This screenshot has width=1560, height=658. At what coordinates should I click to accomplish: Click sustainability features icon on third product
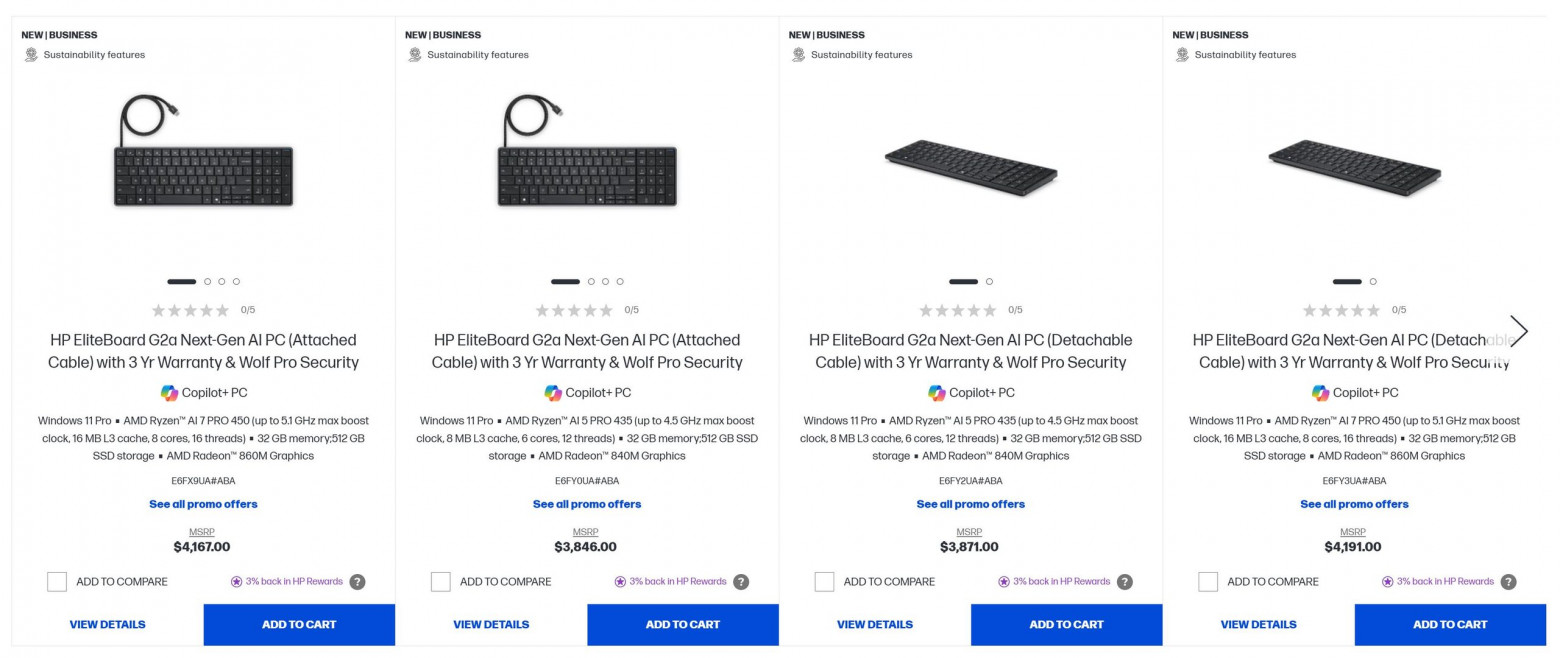click(798, 54)
